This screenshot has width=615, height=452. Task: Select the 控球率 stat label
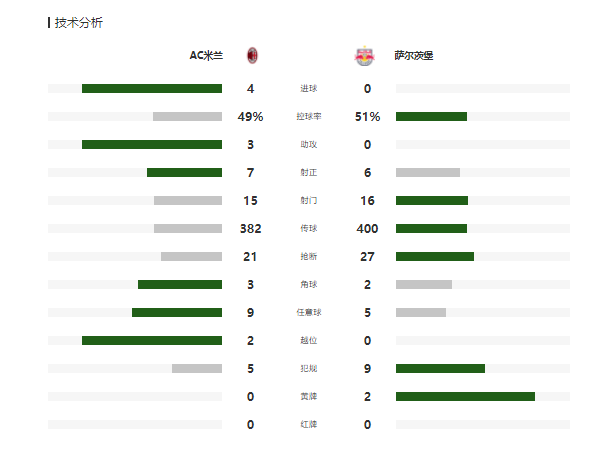point(309,117)
